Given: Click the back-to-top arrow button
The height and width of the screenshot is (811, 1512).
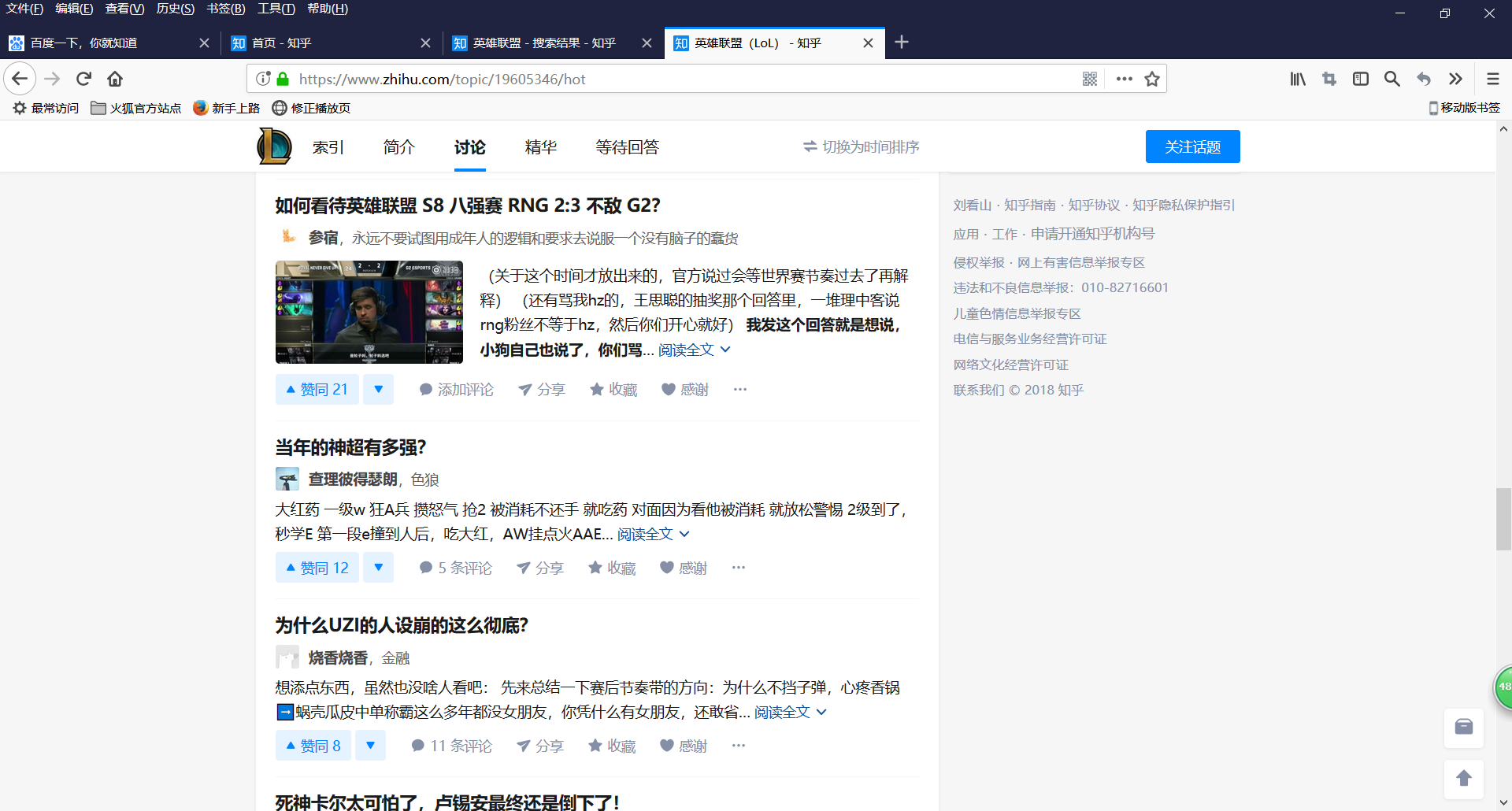Looking at the screenshot, I should click(1464, 779).
